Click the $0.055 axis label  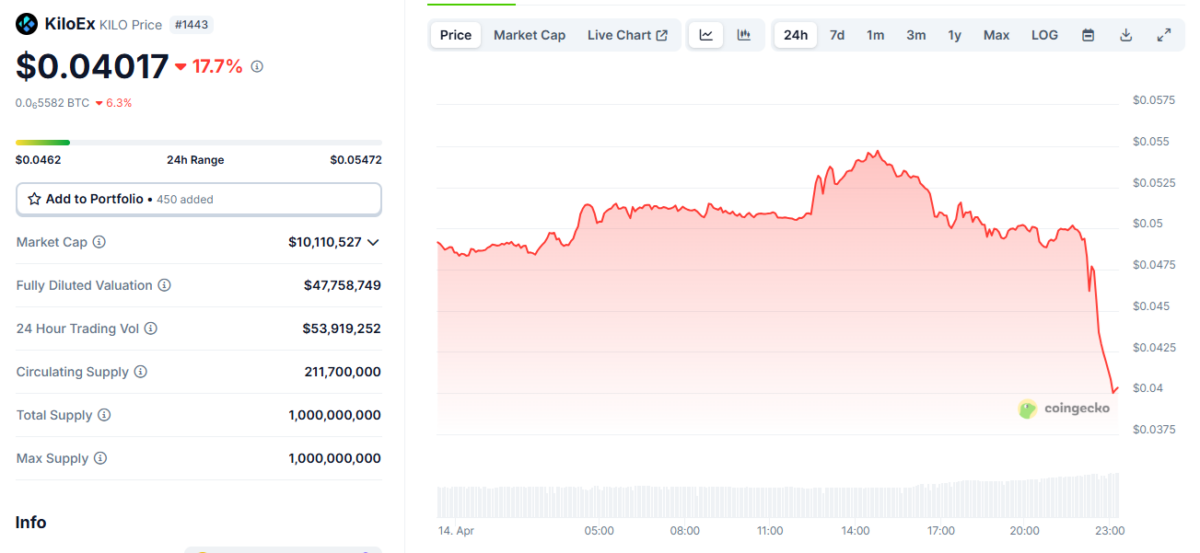click(x=1151, y=141)
